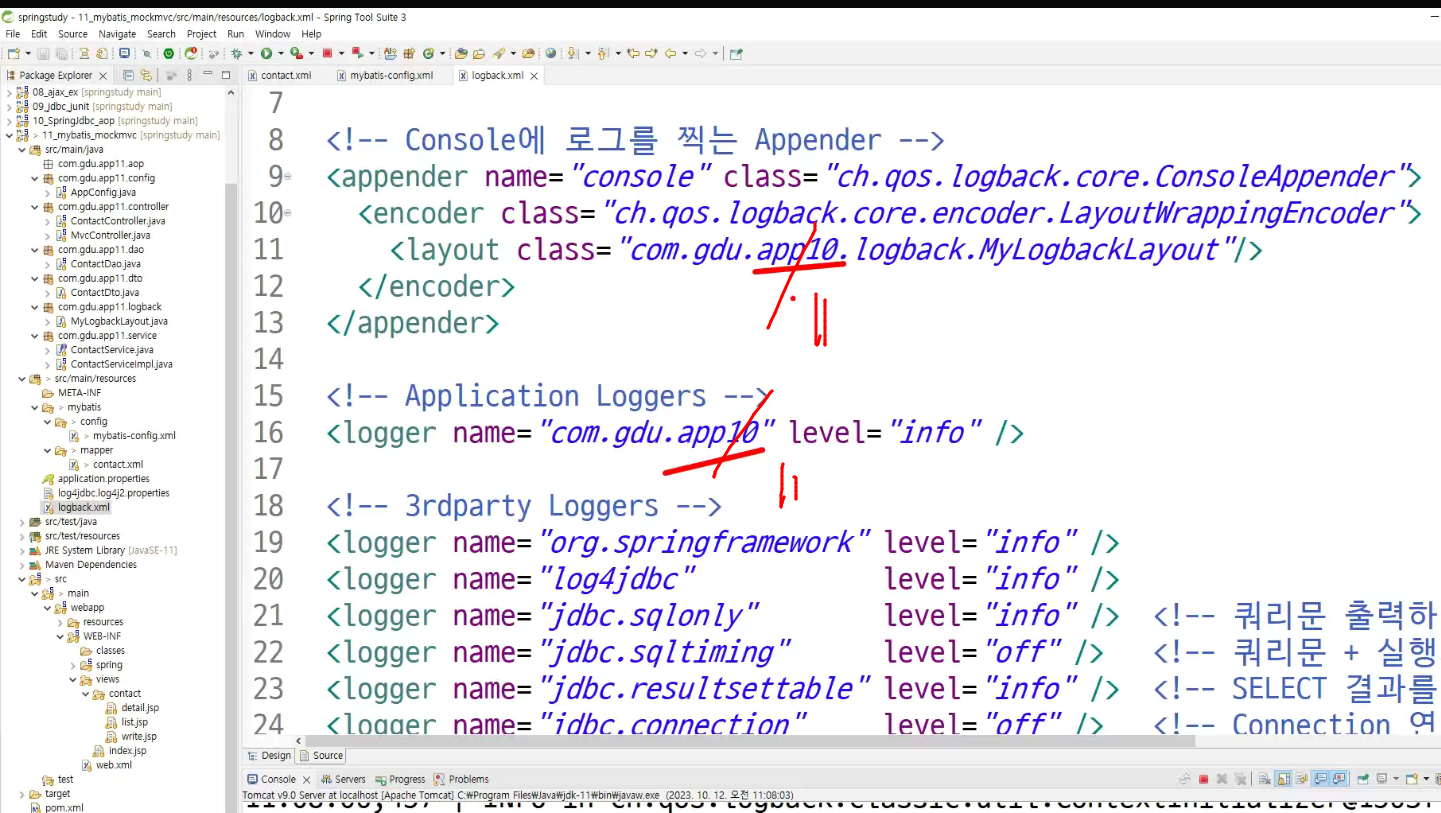Viewport: 1441px width, 813px height.
Task: Open the File menu
Action: coord(13,34)
